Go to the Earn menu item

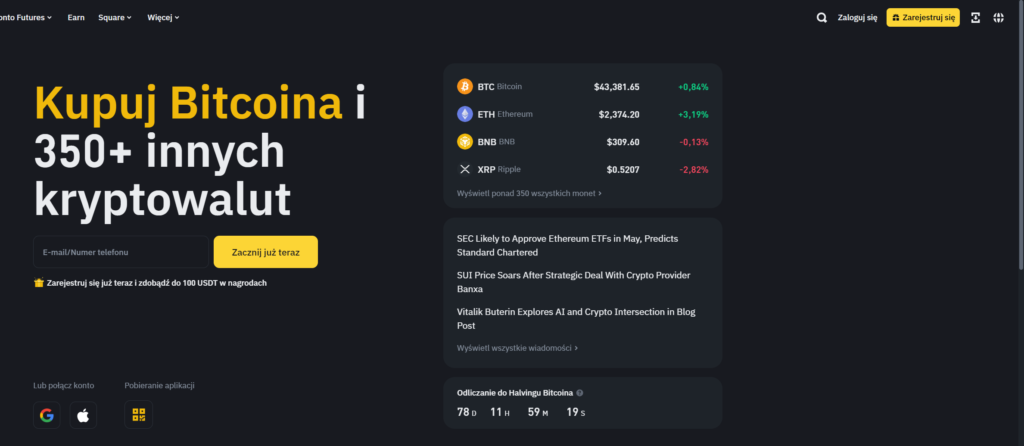(x=76, y=17)
